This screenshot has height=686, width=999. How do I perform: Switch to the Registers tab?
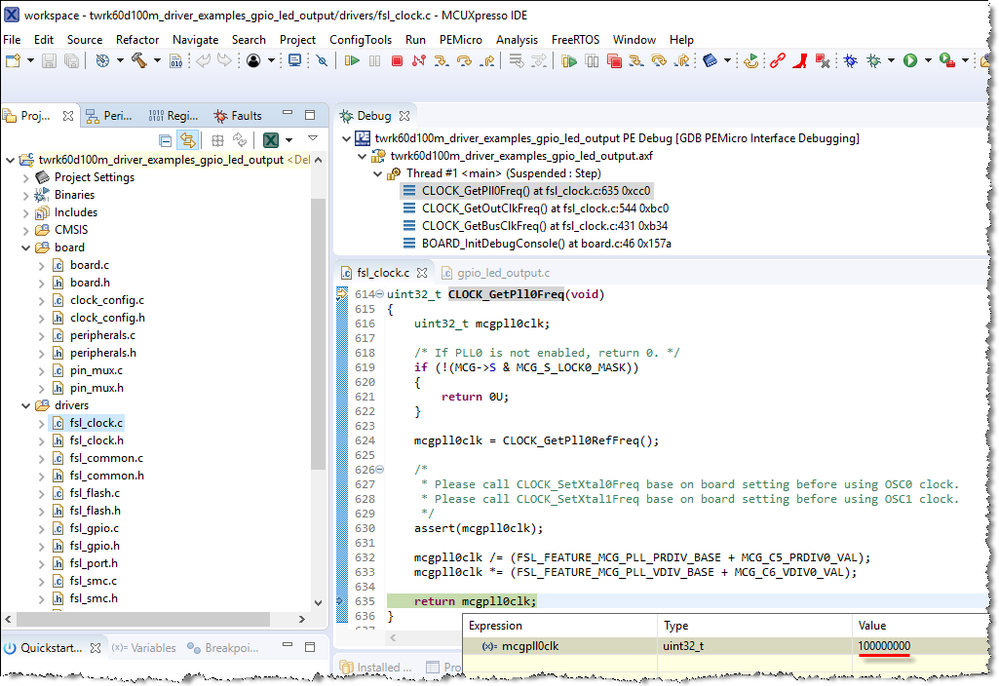173,116
